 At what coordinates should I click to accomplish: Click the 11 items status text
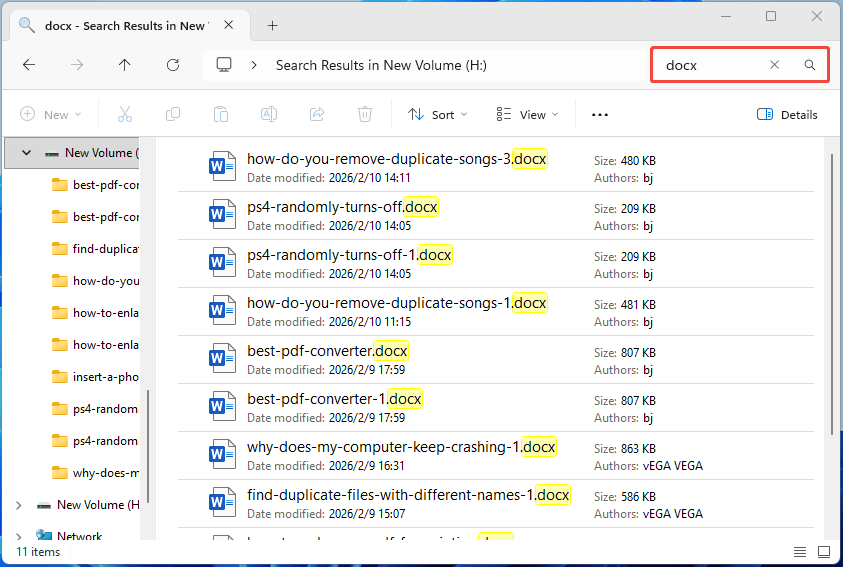38,552
